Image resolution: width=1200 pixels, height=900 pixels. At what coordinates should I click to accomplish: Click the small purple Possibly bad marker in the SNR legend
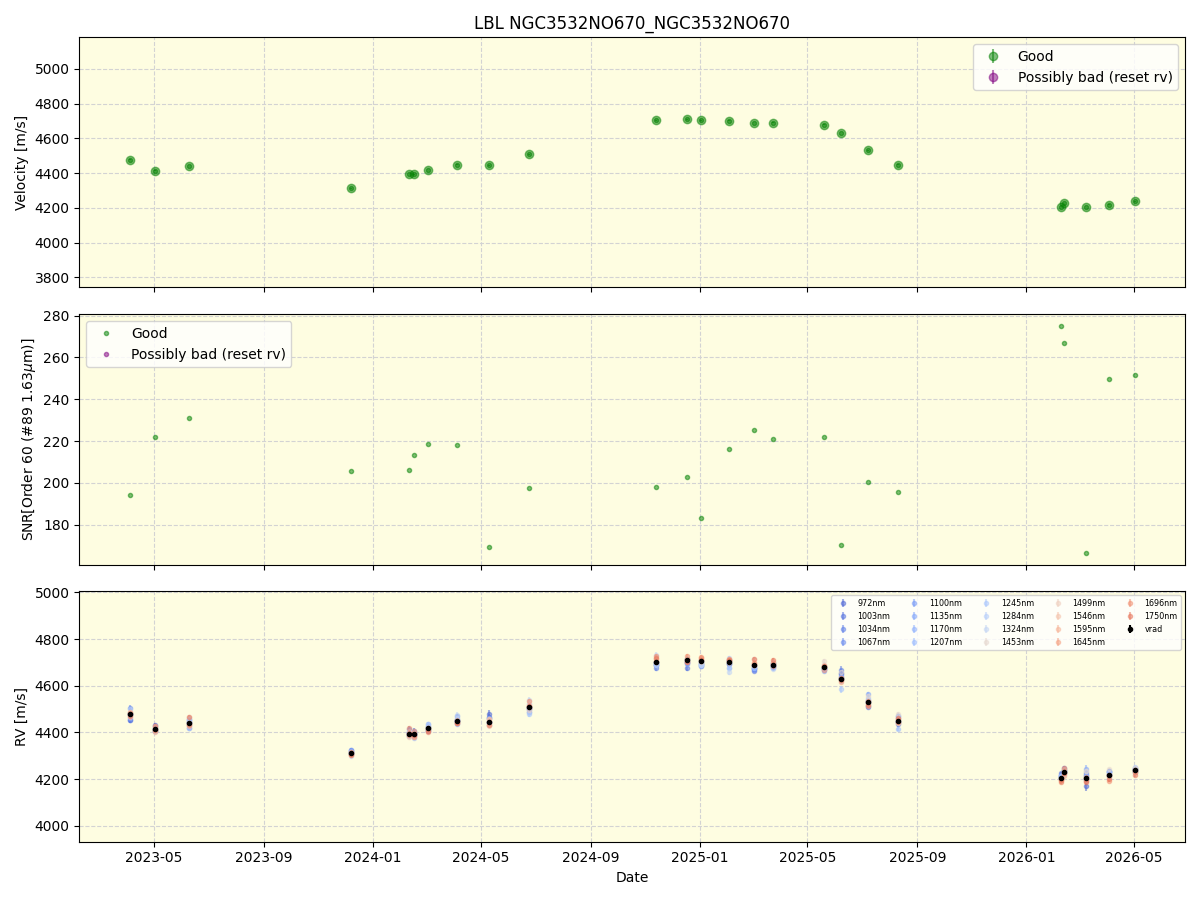click(106, 354)
